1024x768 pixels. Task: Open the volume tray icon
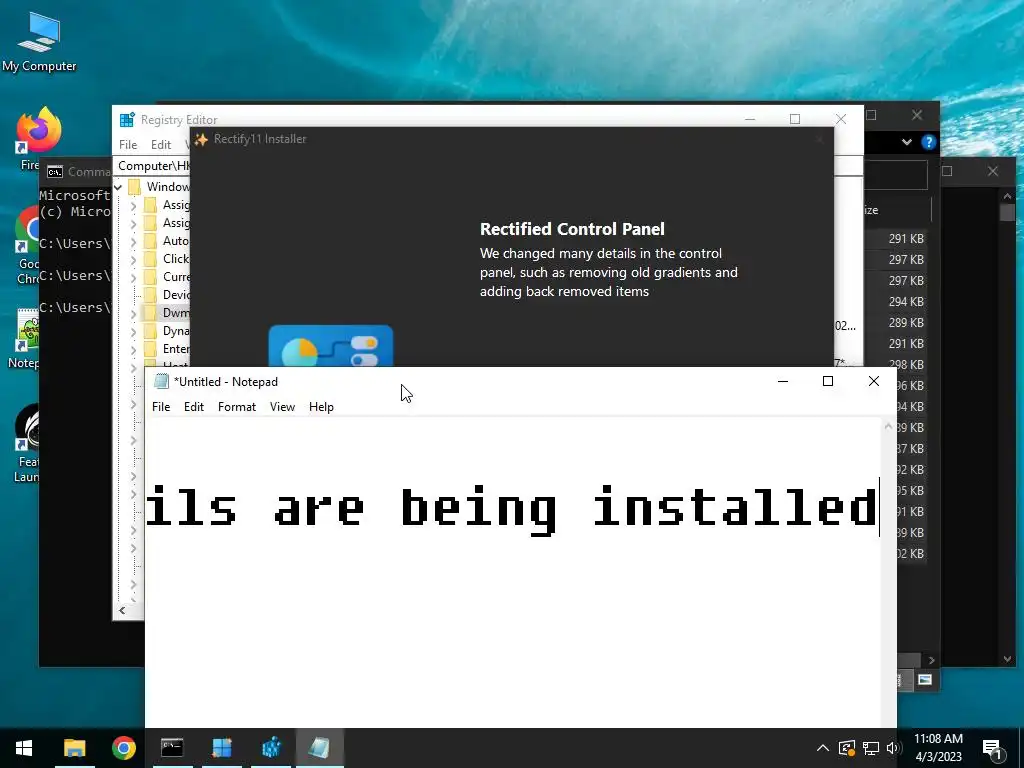click(894, 748)
